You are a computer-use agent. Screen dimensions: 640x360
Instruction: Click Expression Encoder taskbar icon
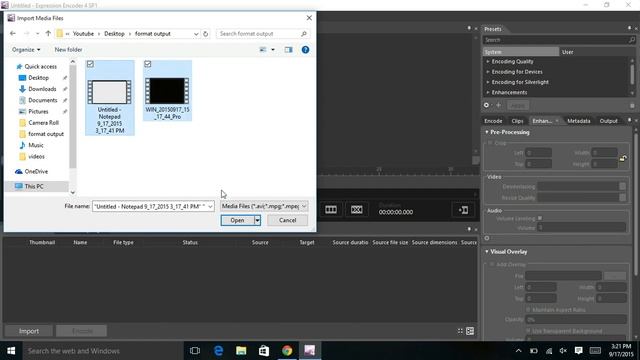pyautogui.click(x=310, y=351)
